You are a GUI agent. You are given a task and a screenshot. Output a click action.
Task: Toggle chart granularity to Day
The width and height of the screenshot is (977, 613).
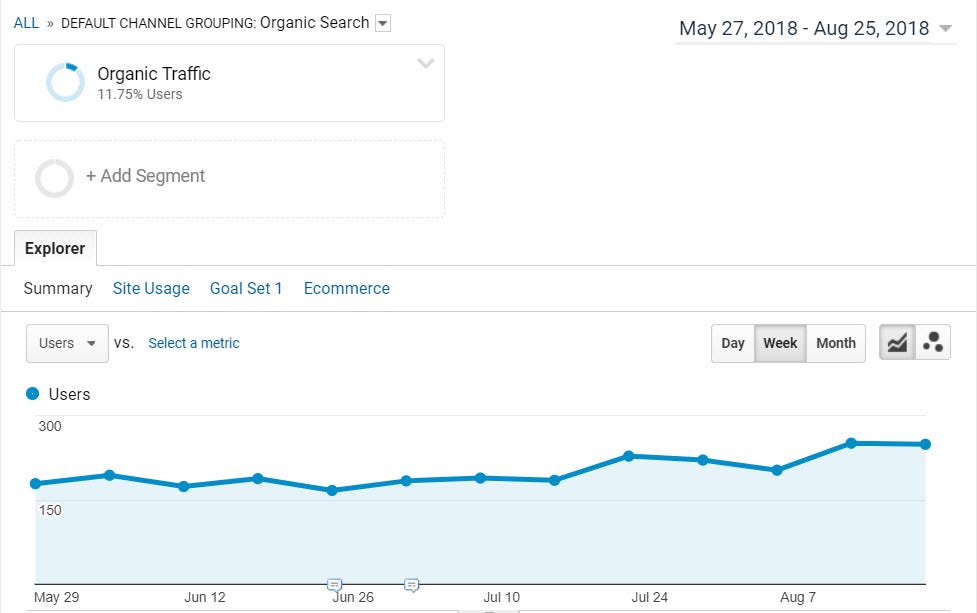(733, 343)
